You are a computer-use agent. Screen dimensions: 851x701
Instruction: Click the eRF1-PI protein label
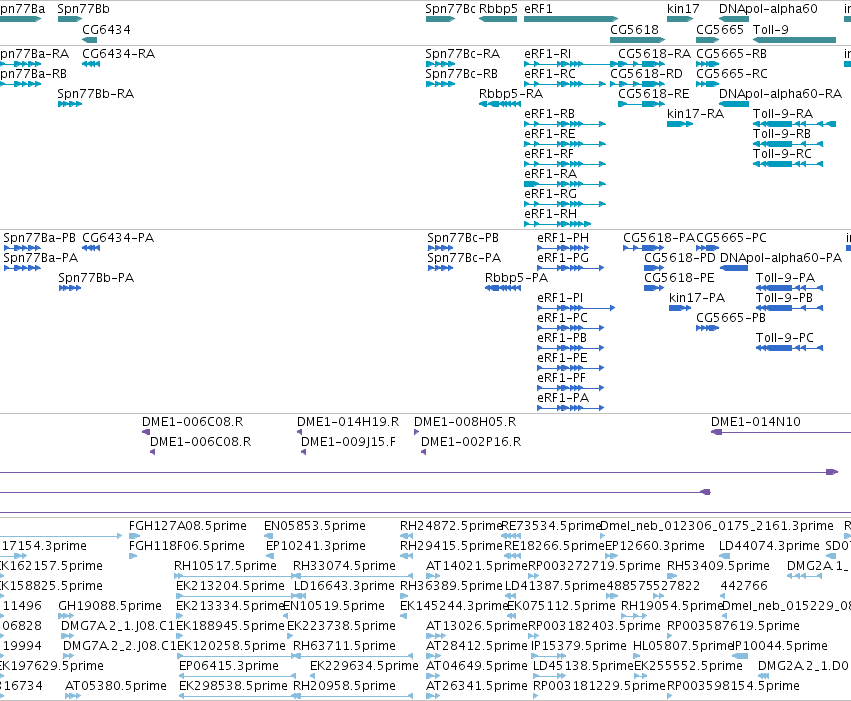point(560,298)
